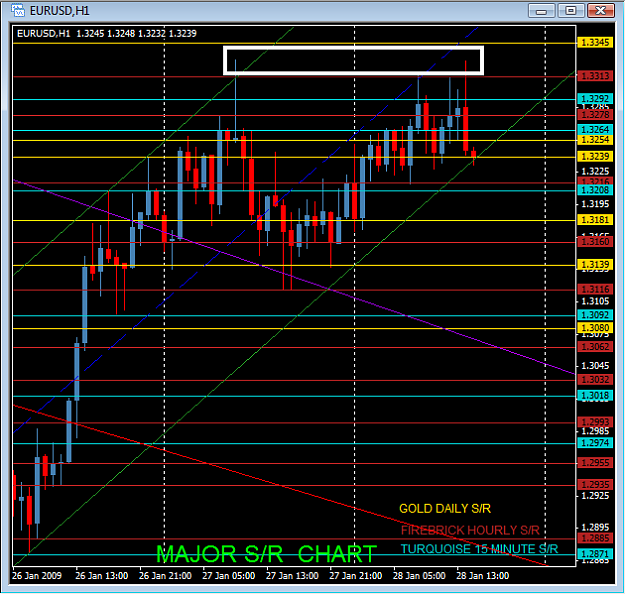Click the FIREBRICK HOURLY S/R legend text
This screenshot has height=594, width=625.
click(x=470, y=530)
